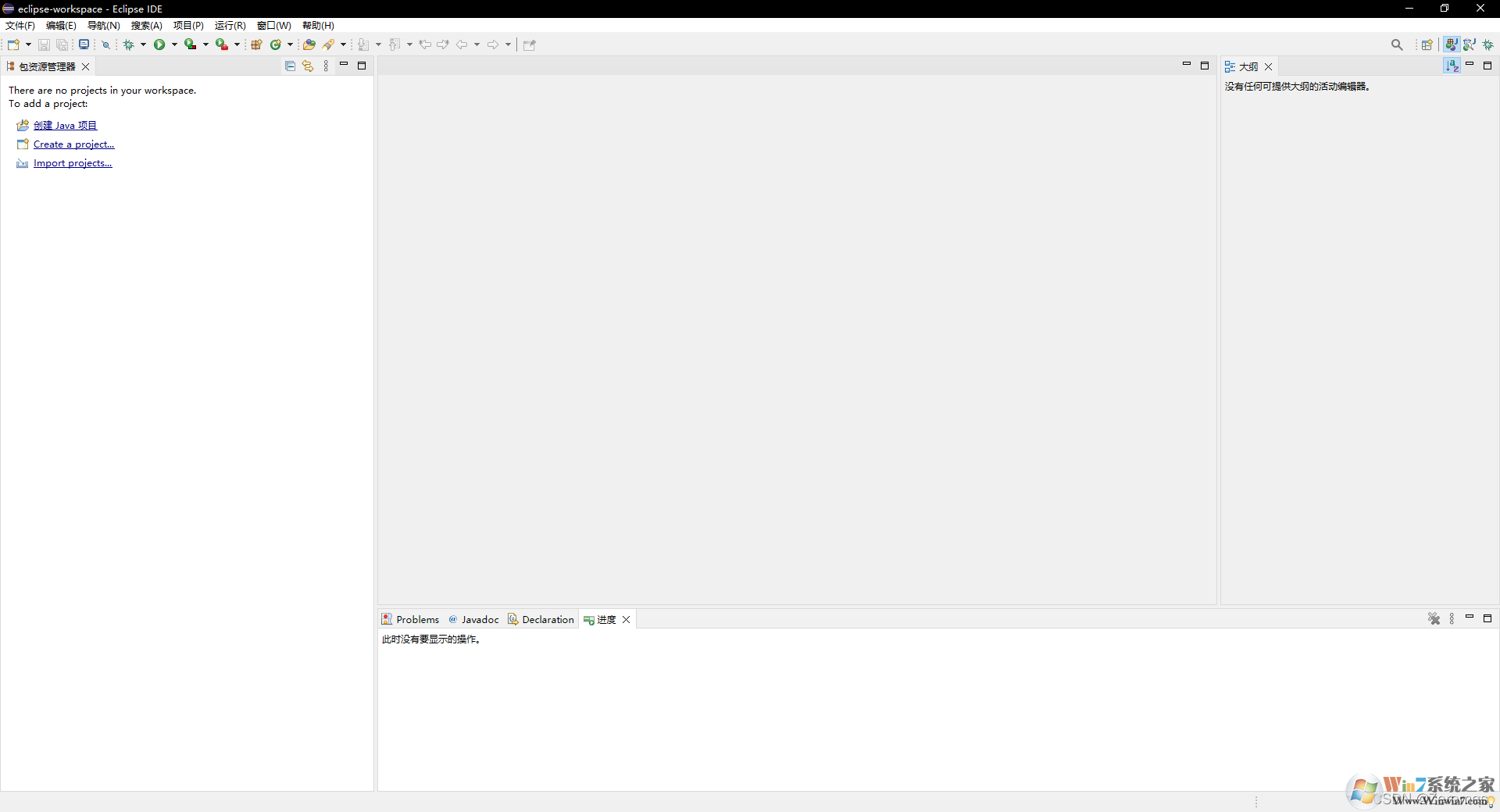Click the Forward navigation arrow icon

pyautogui.click(x=493, y=45)
